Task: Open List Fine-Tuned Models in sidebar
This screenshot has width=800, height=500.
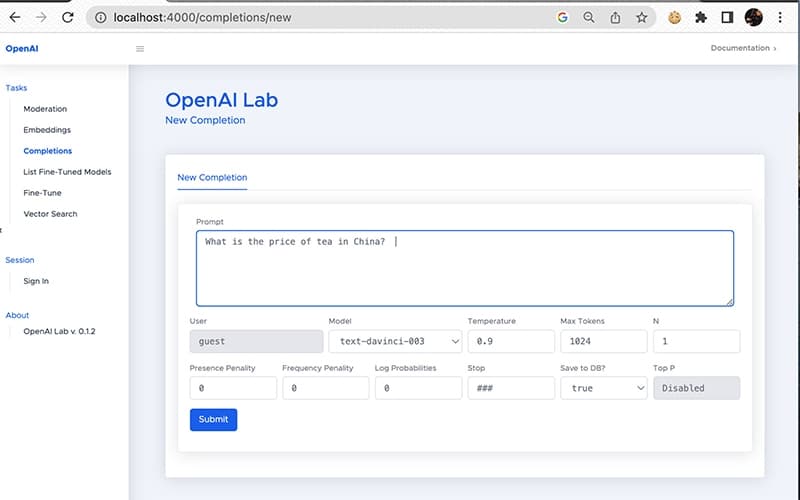Action: (x=67, y=172)
